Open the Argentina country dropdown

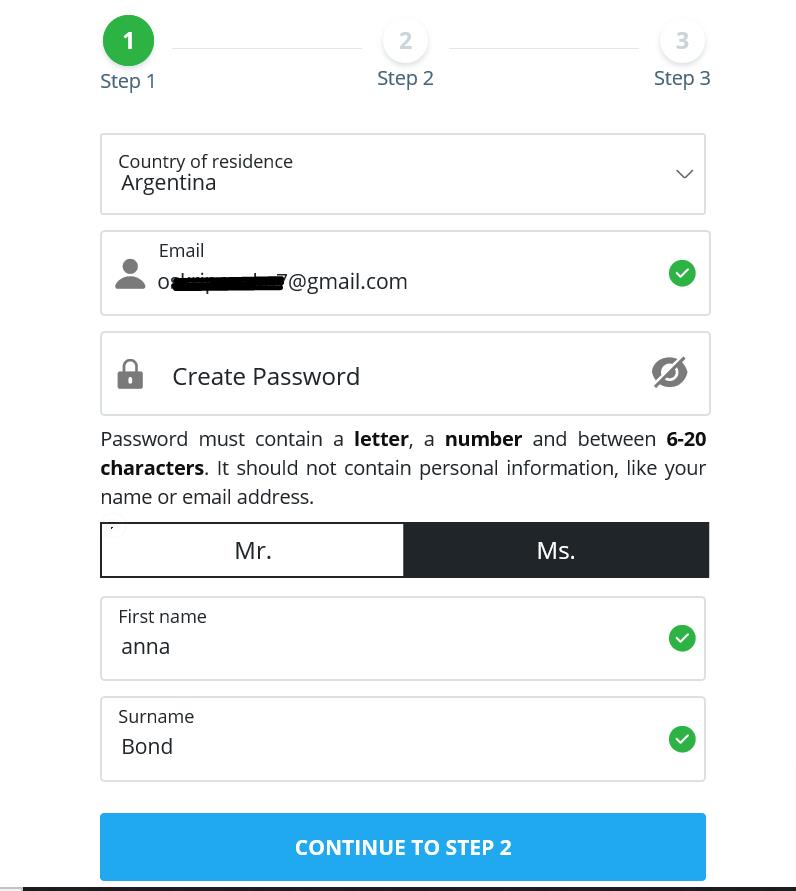click(x=403, y=174)
